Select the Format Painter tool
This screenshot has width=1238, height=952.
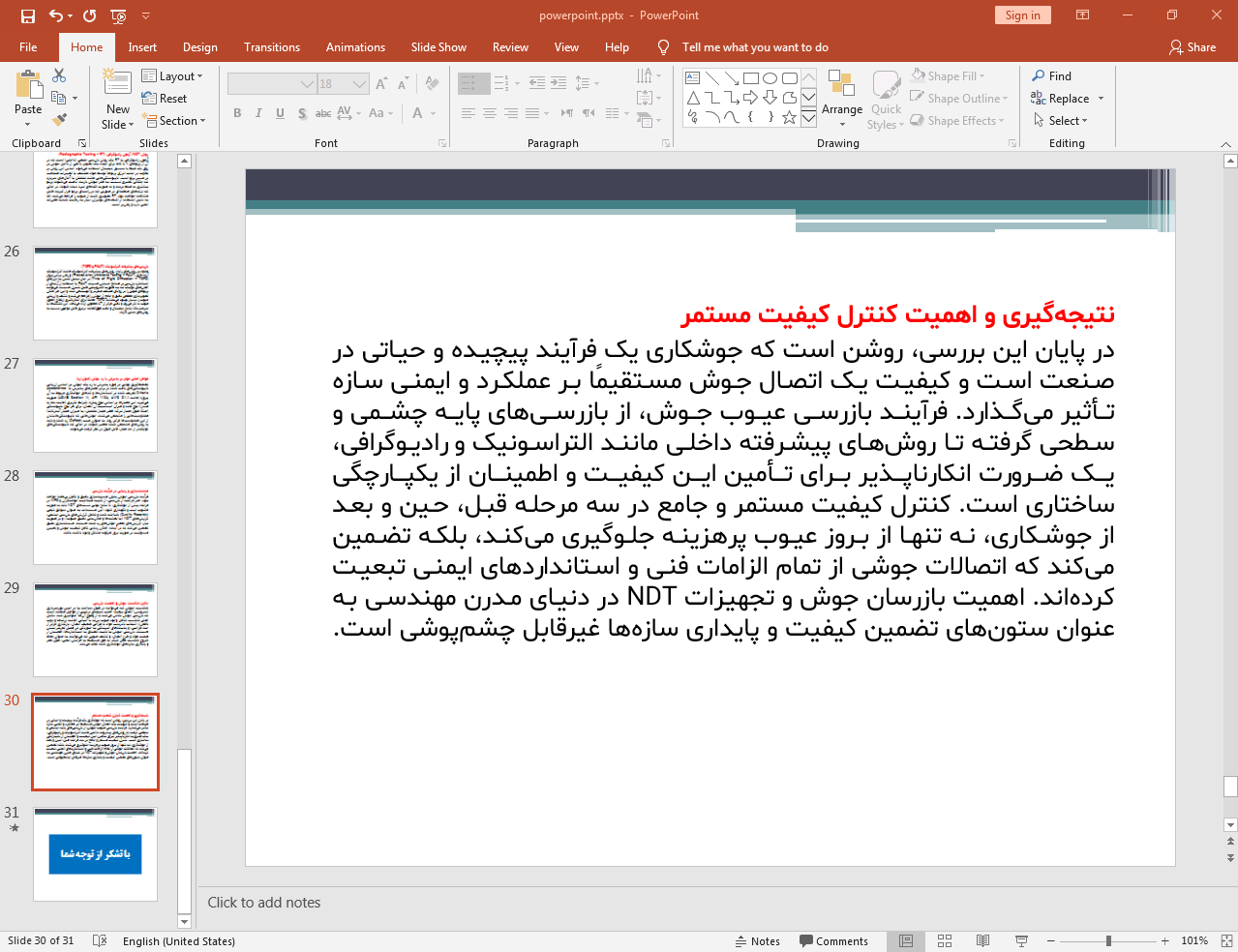tap(58, 119)
